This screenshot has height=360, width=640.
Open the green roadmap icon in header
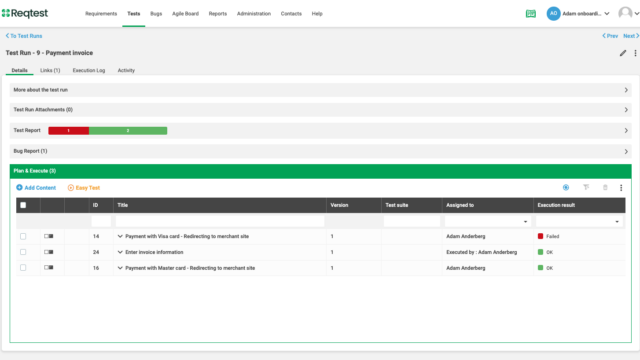pyautogui.click(x=531, y=14)
